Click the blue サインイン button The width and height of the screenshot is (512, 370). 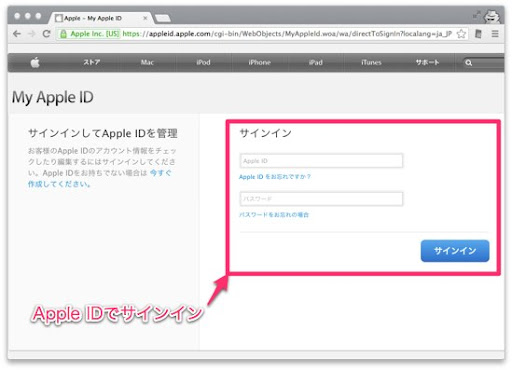pos(455,251)
